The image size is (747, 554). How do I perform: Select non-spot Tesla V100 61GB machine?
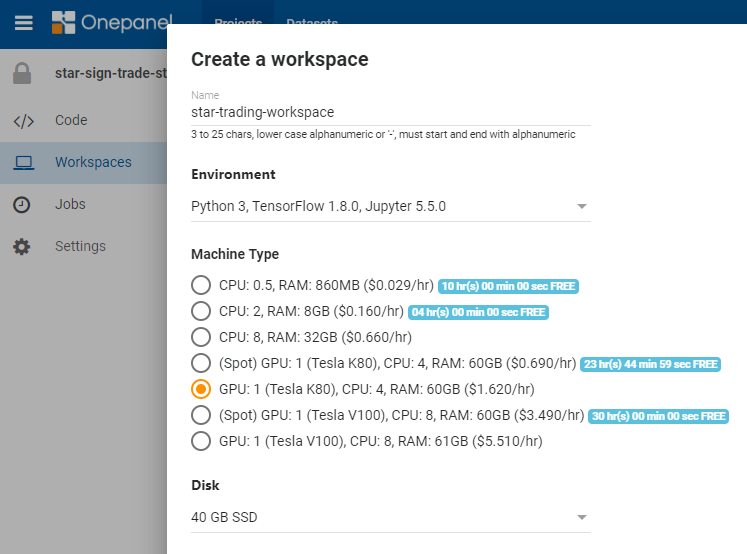(x=201, y=441)
